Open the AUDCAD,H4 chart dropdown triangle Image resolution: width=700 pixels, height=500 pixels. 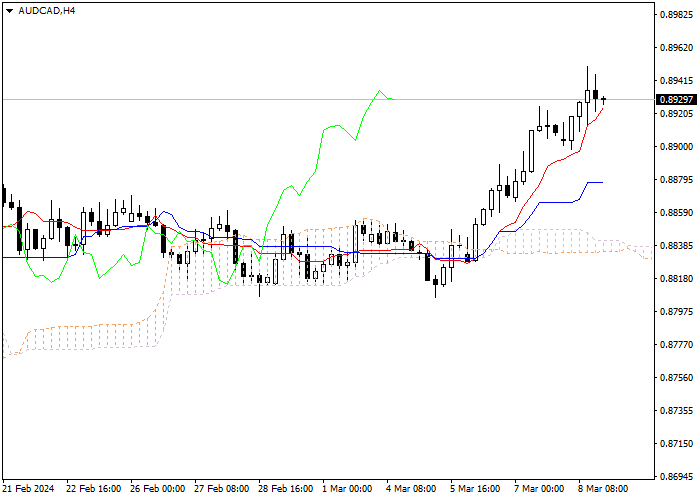pos(9,11)
